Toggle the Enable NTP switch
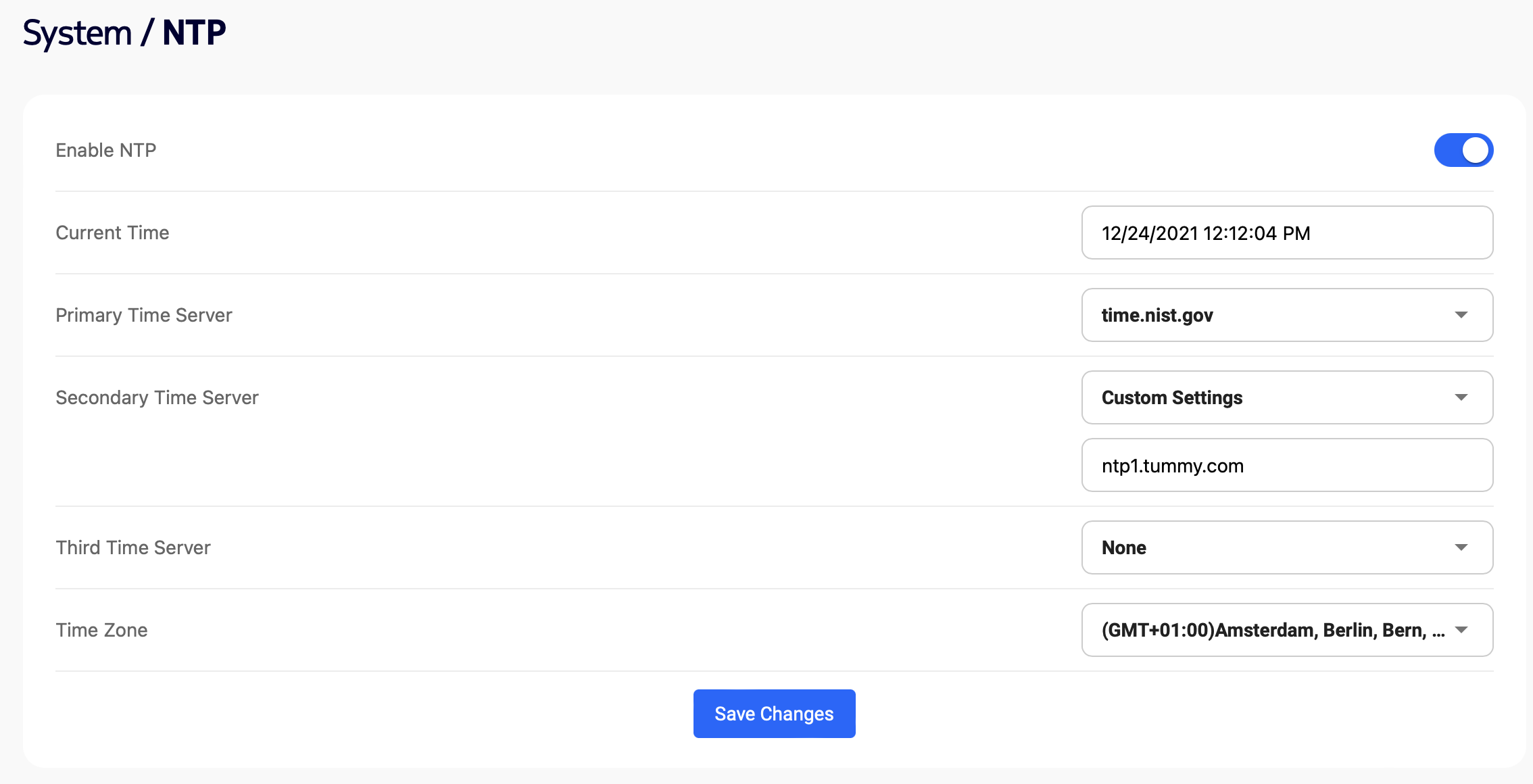The height and width of the screenshot is (784, 1533). 1463,150
